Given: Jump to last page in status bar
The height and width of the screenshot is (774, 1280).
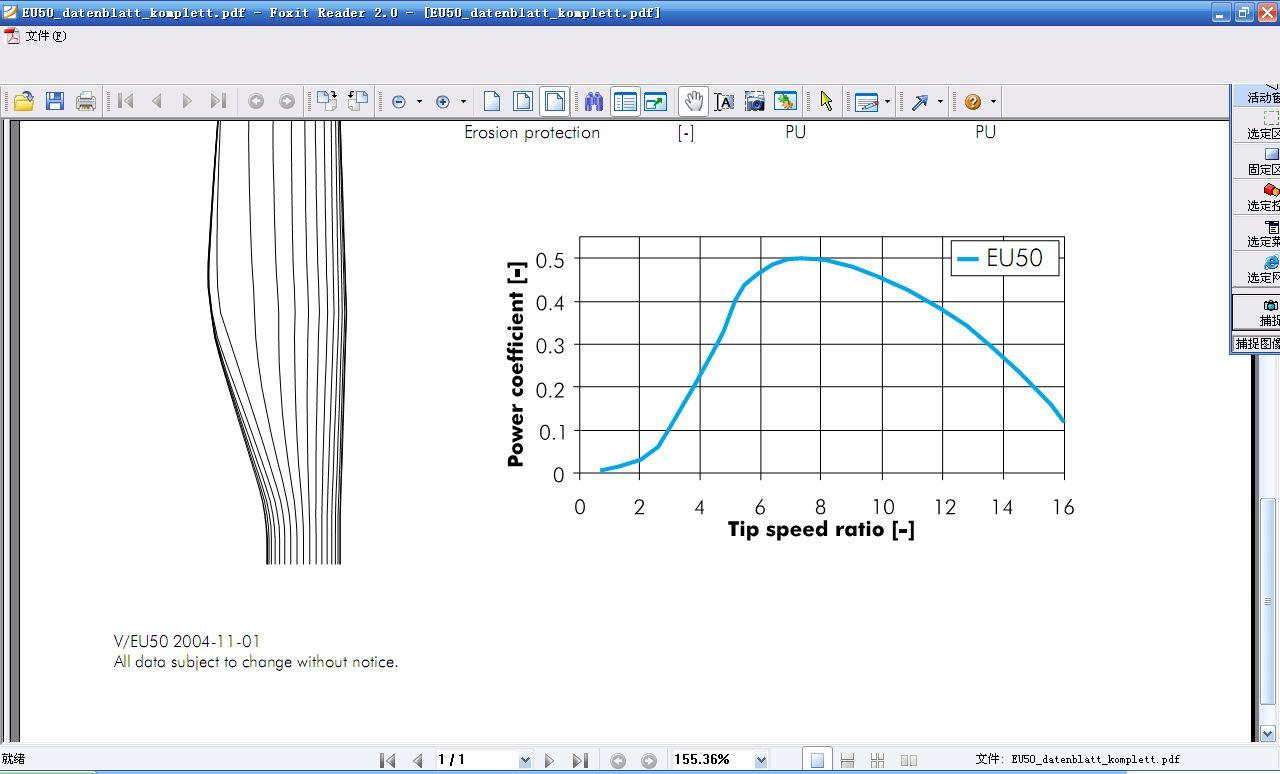Looking at the screenshot, I should [579, 760].
